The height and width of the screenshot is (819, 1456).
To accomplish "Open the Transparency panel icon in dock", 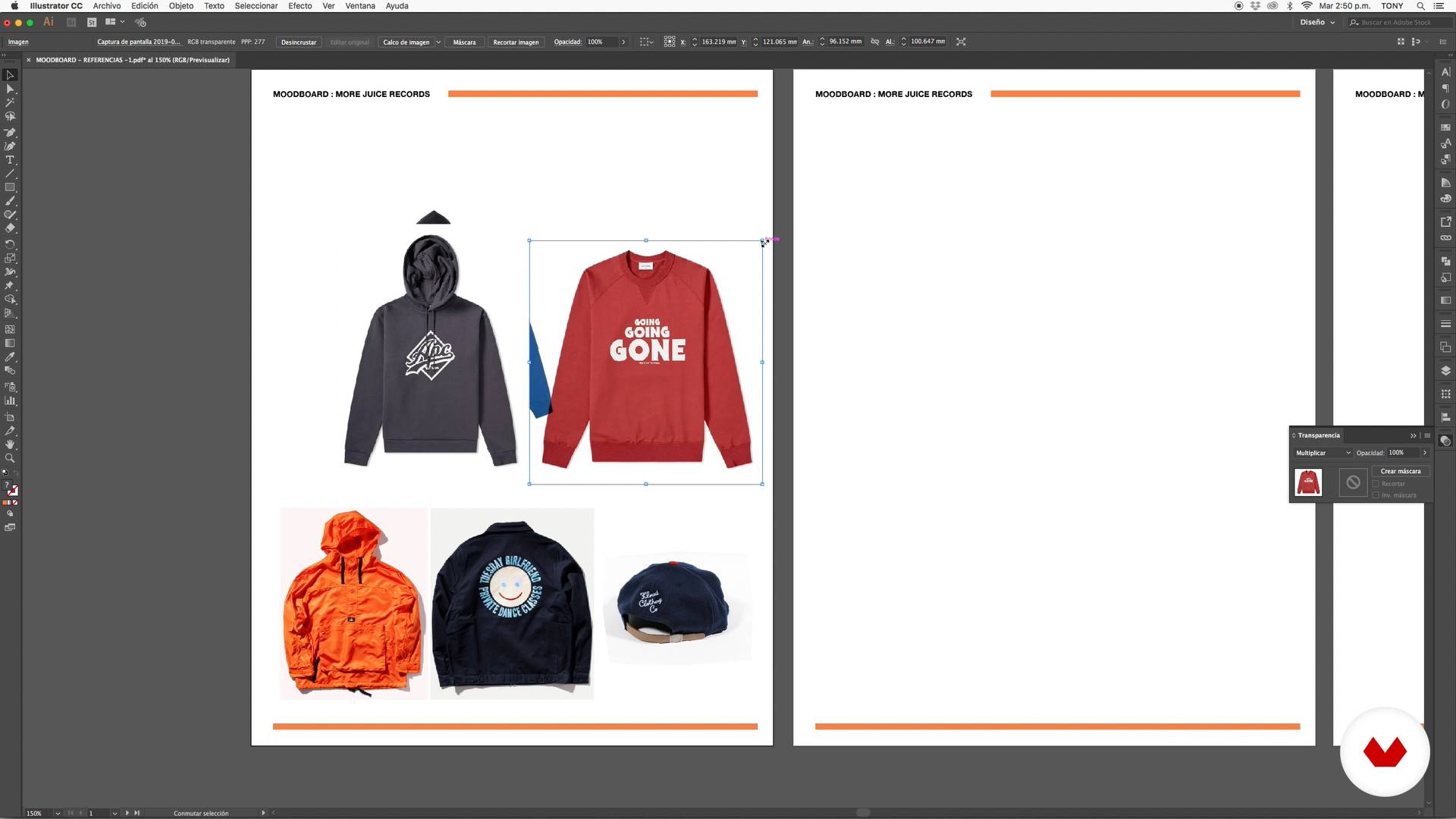I will click(x=1445, y=441).
